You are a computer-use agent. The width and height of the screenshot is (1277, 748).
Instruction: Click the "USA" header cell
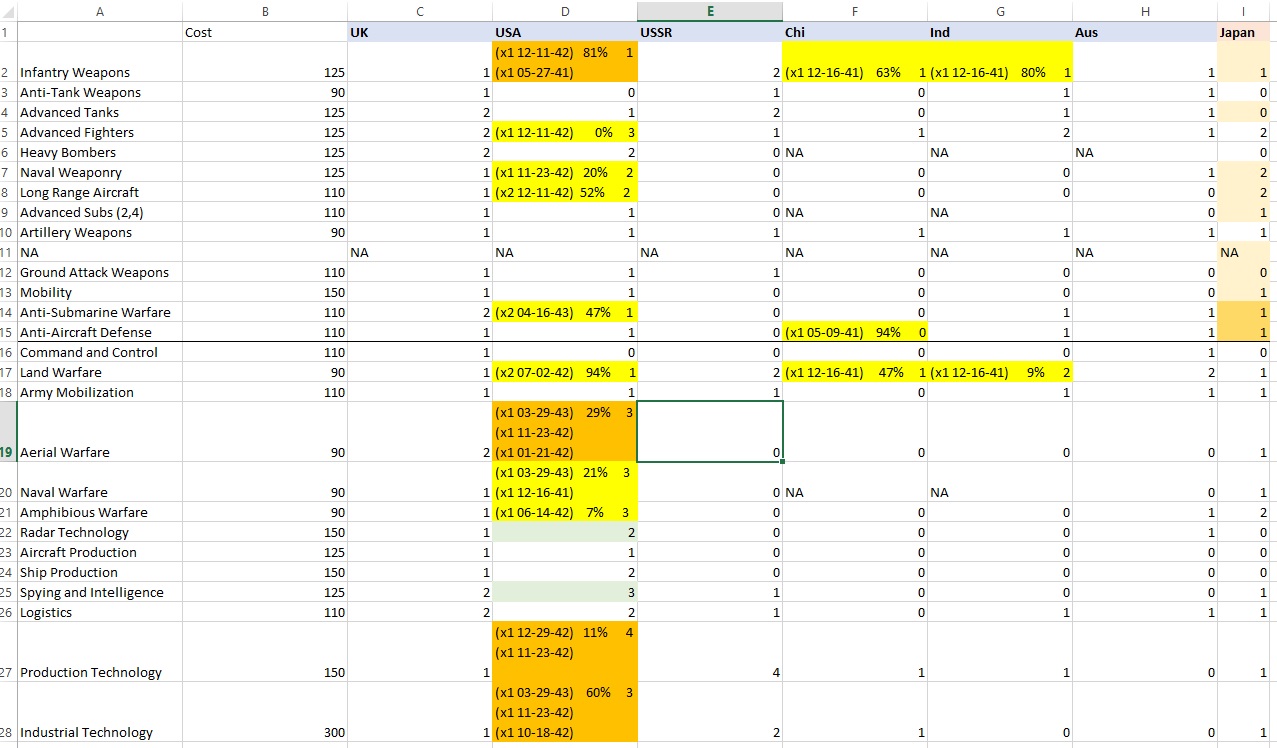coord(565,32)
